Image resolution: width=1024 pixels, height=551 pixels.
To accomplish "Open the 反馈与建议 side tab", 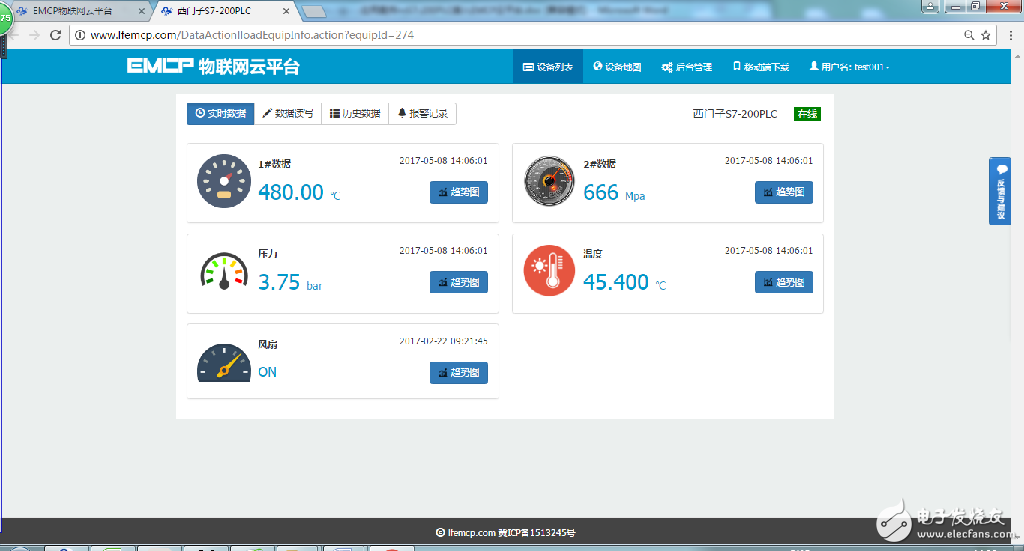I will point(1000,191).
